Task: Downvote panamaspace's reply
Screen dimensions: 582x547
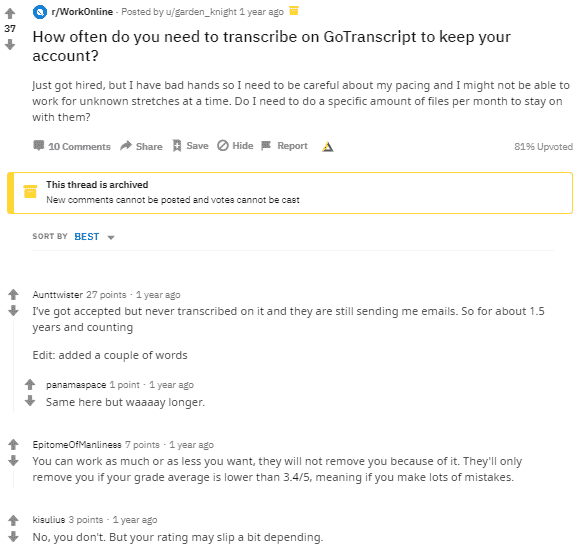Action: (x=30, y=401)
